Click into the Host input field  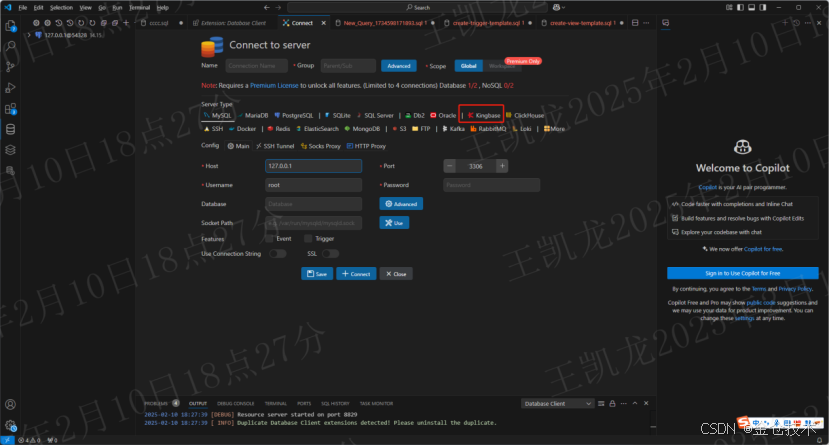point(313,166)
